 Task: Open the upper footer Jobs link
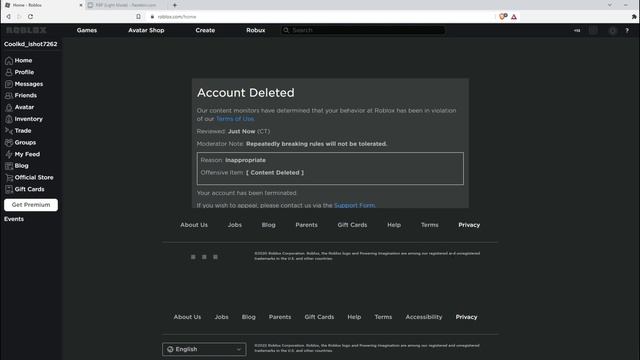point(235,225)
